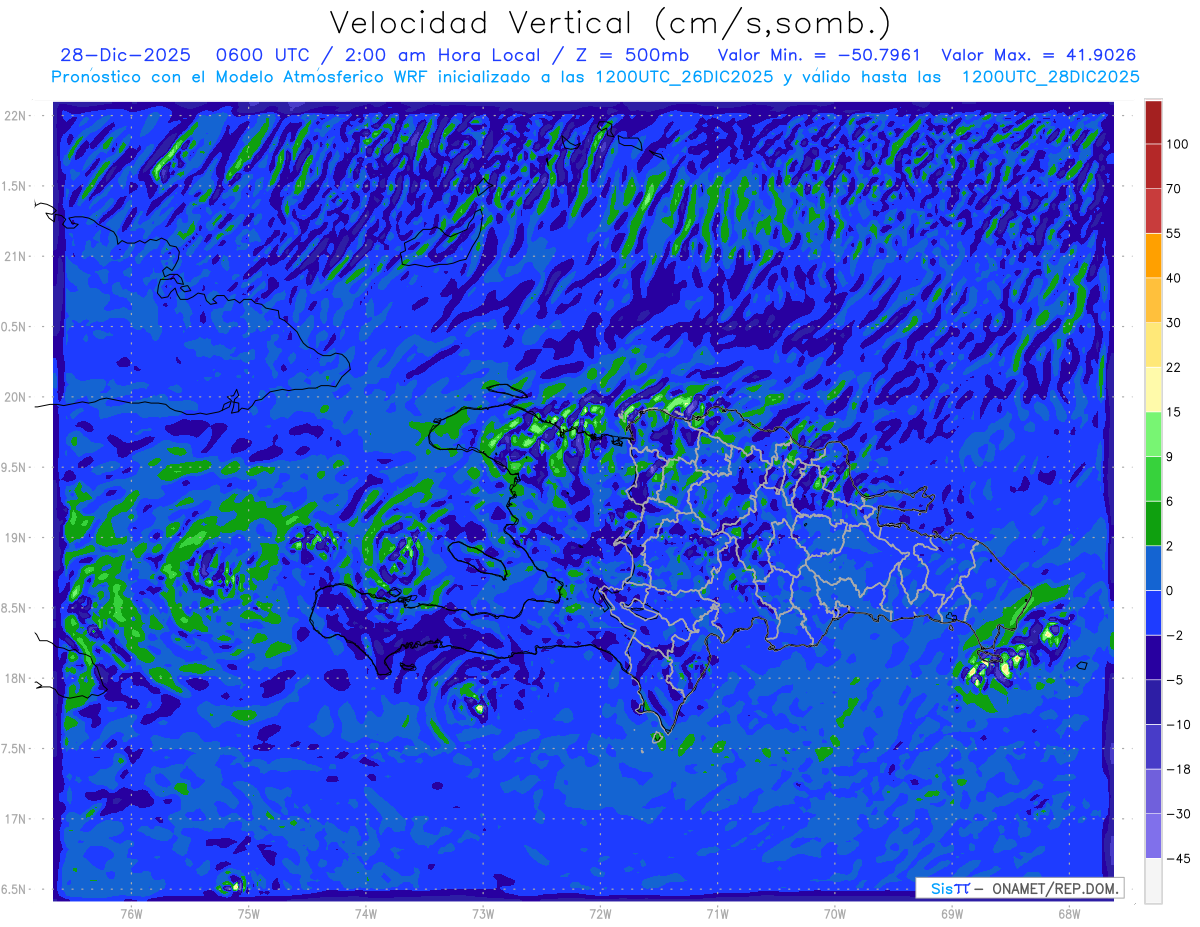
Task: Click the "68W" longitude label
Action: 1069,913
